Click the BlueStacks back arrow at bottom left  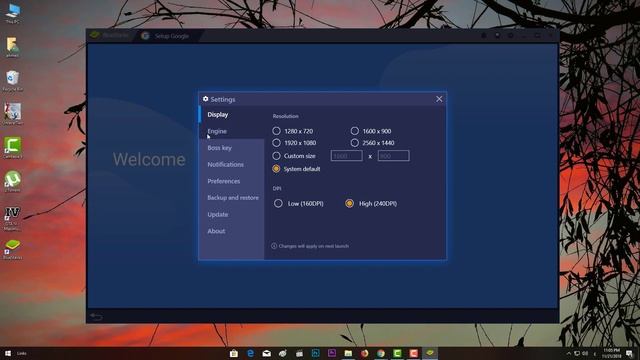96,317
